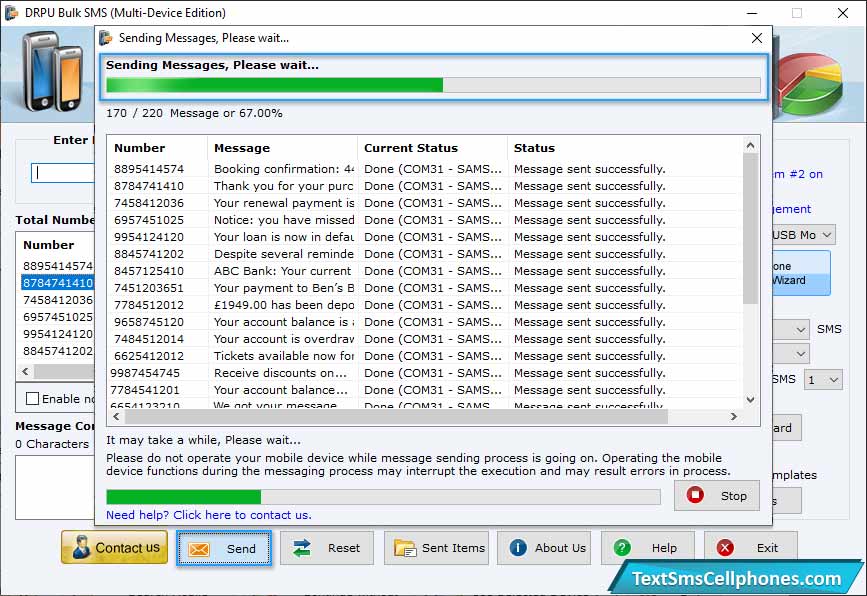Click the Stop button
This screenshot has height=596, width=867.
pos(717,495)
